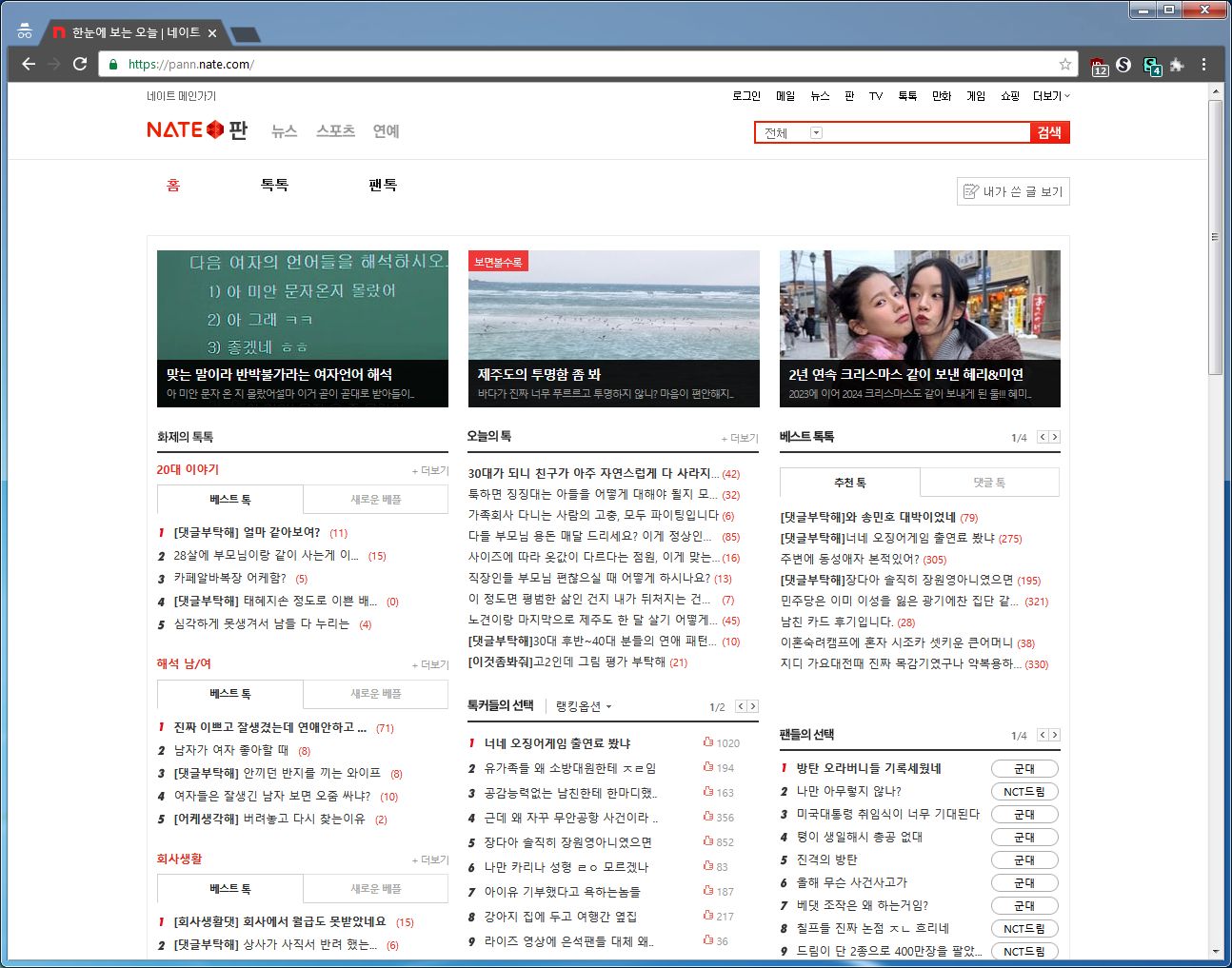
Task: Open the extensions puzzle-piece icon
Action: [1177, 64]
